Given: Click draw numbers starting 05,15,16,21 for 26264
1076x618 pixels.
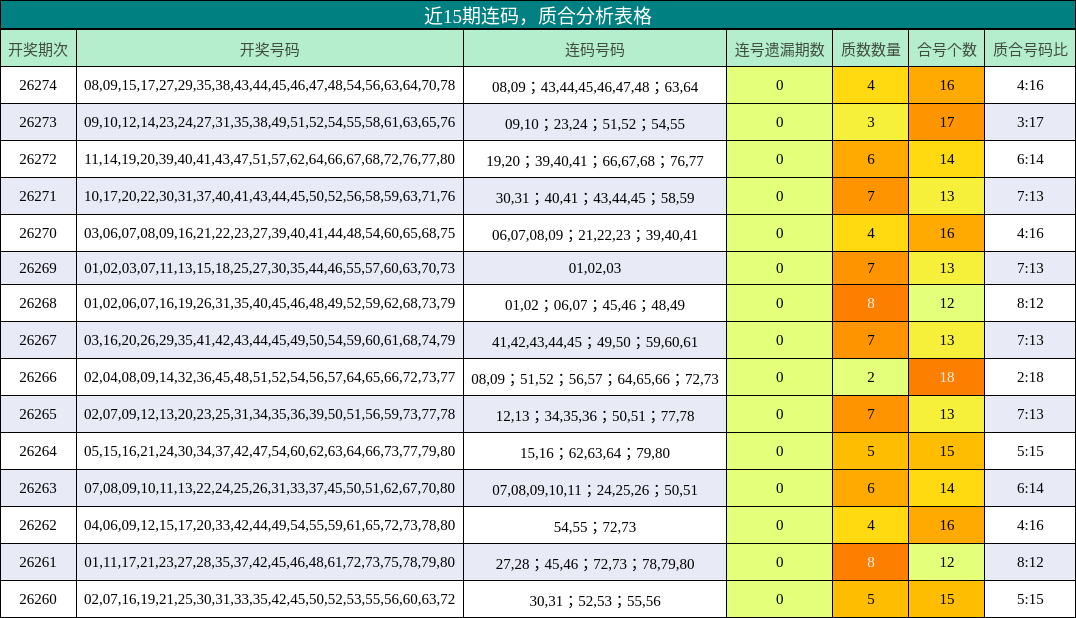Looking at the screenshot, I should [270, 451].
